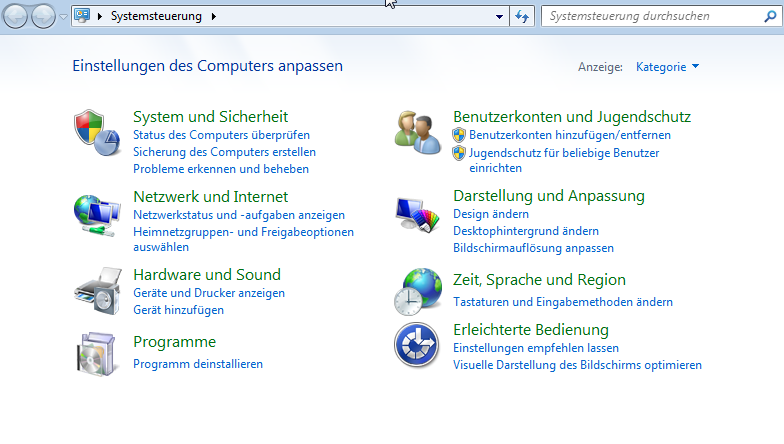Open Erleichterte Bedienung heading
Screen dimensions: 784x444
pos(531,330)
